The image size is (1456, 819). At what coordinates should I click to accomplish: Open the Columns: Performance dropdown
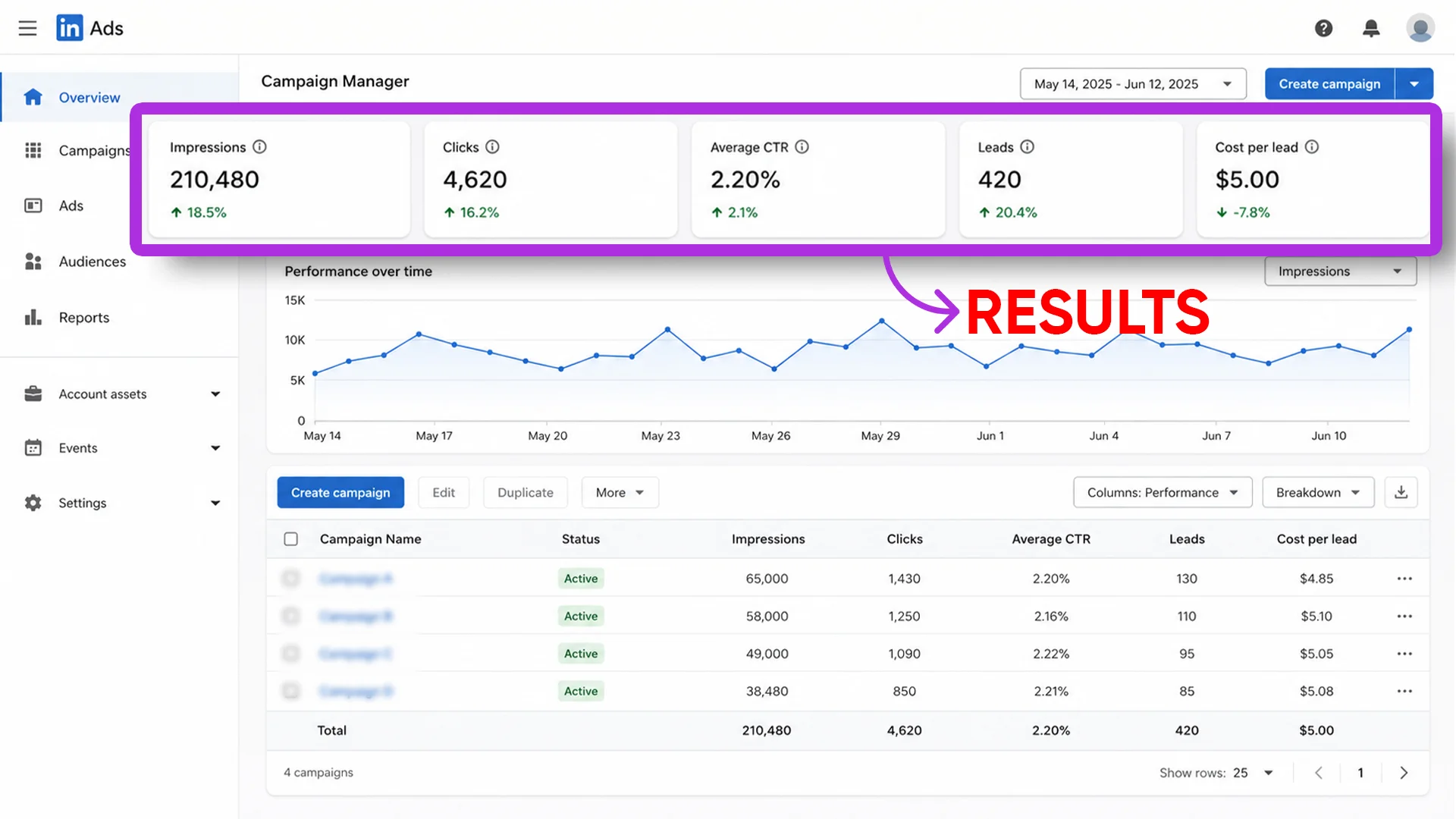click(x=1163, y=492)
